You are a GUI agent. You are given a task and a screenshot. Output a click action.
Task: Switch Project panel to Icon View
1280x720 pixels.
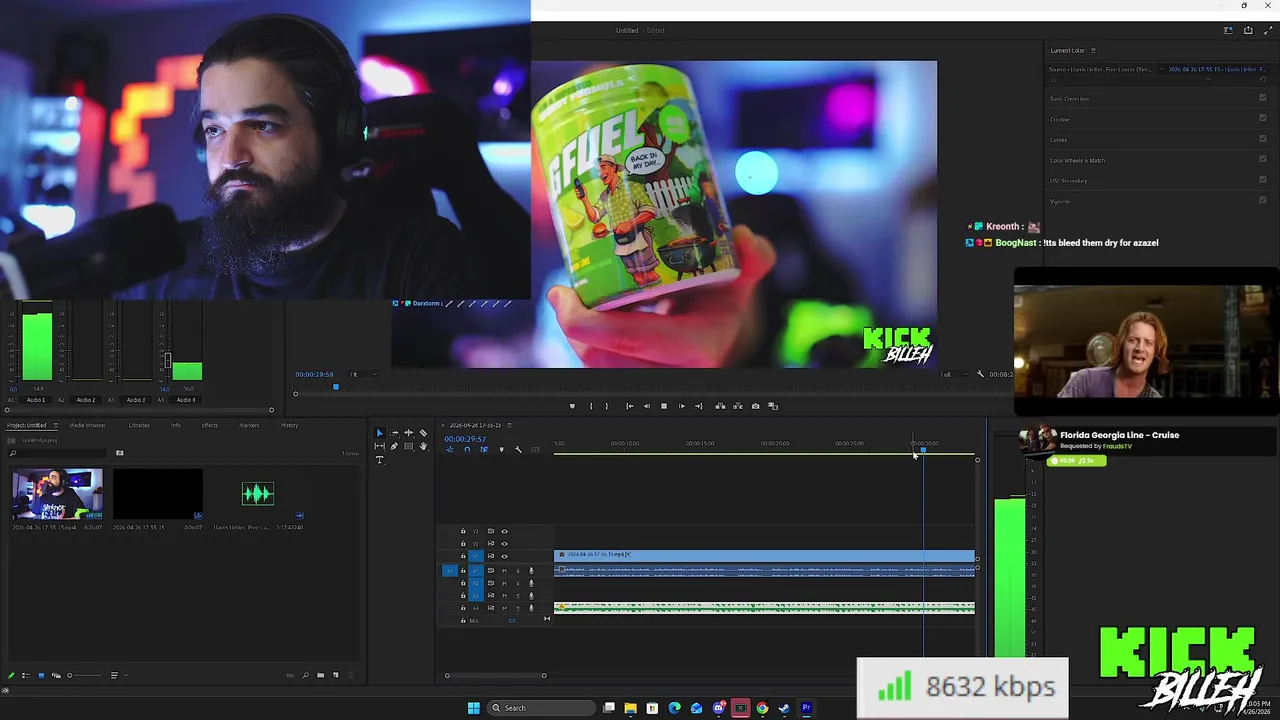pos(41,675)
